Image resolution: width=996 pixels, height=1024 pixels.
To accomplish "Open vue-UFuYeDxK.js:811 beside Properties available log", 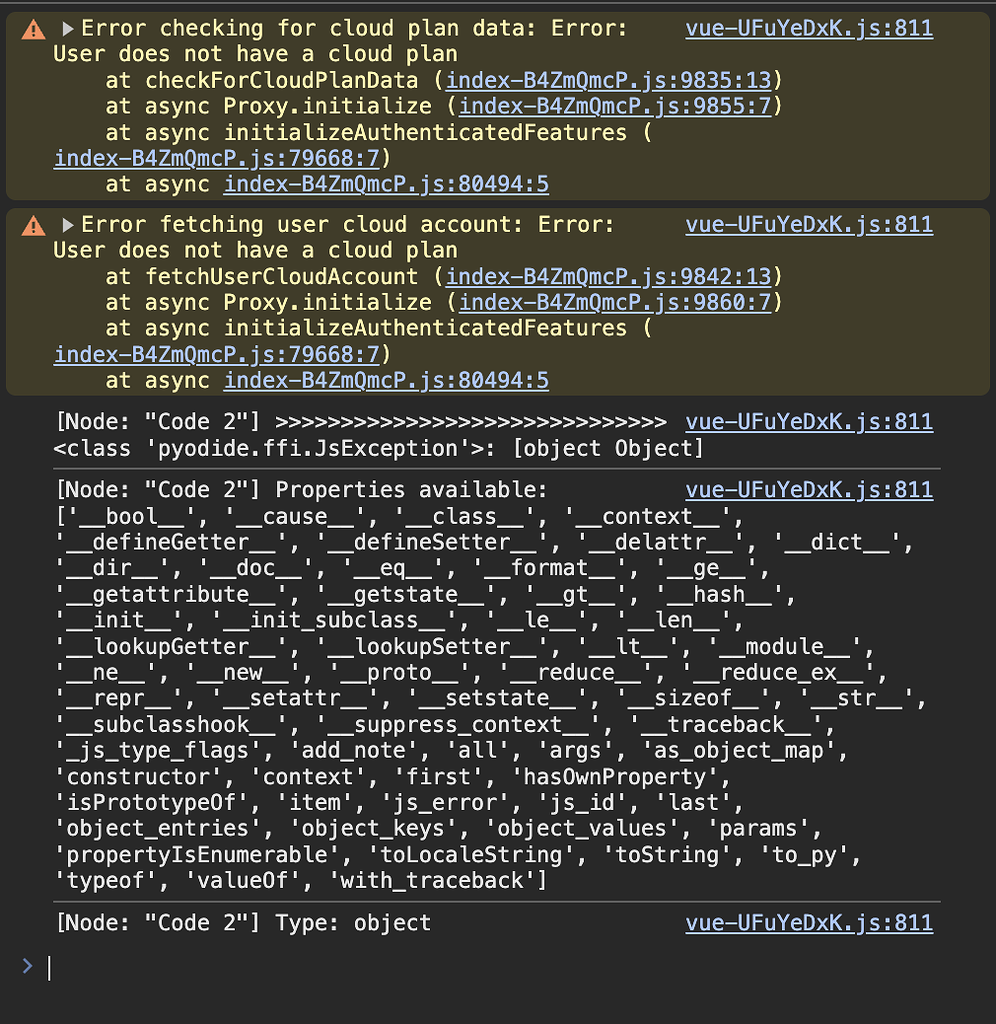I will coord(808,489).
